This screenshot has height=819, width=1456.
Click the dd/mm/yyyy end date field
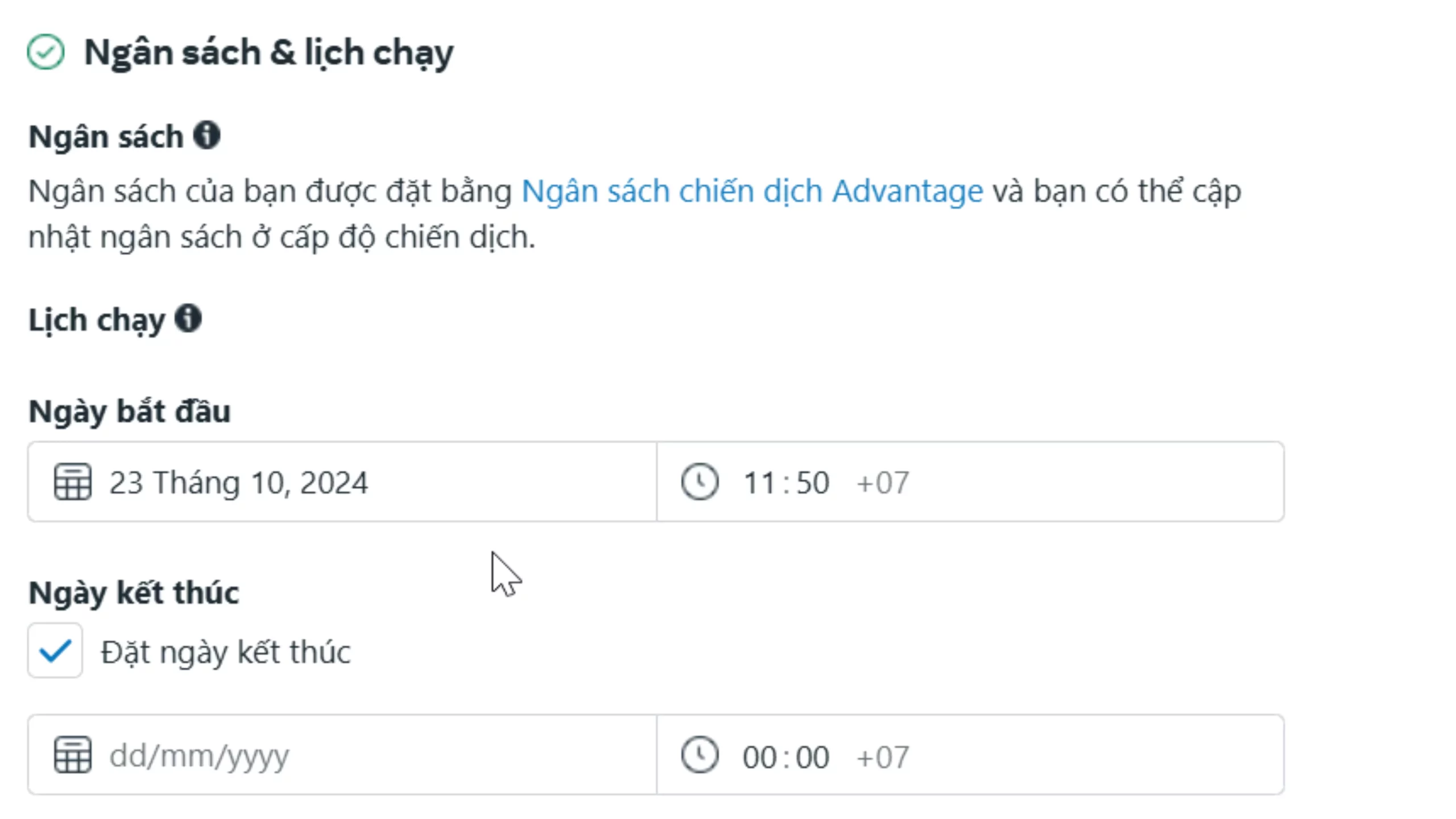[199, 756]
